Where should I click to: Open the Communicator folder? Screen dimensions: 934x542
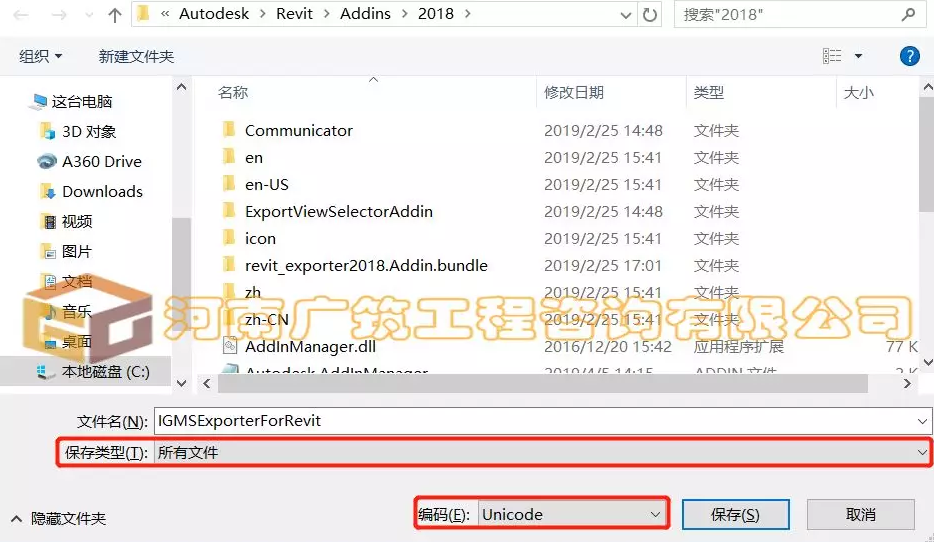point(298,130)
